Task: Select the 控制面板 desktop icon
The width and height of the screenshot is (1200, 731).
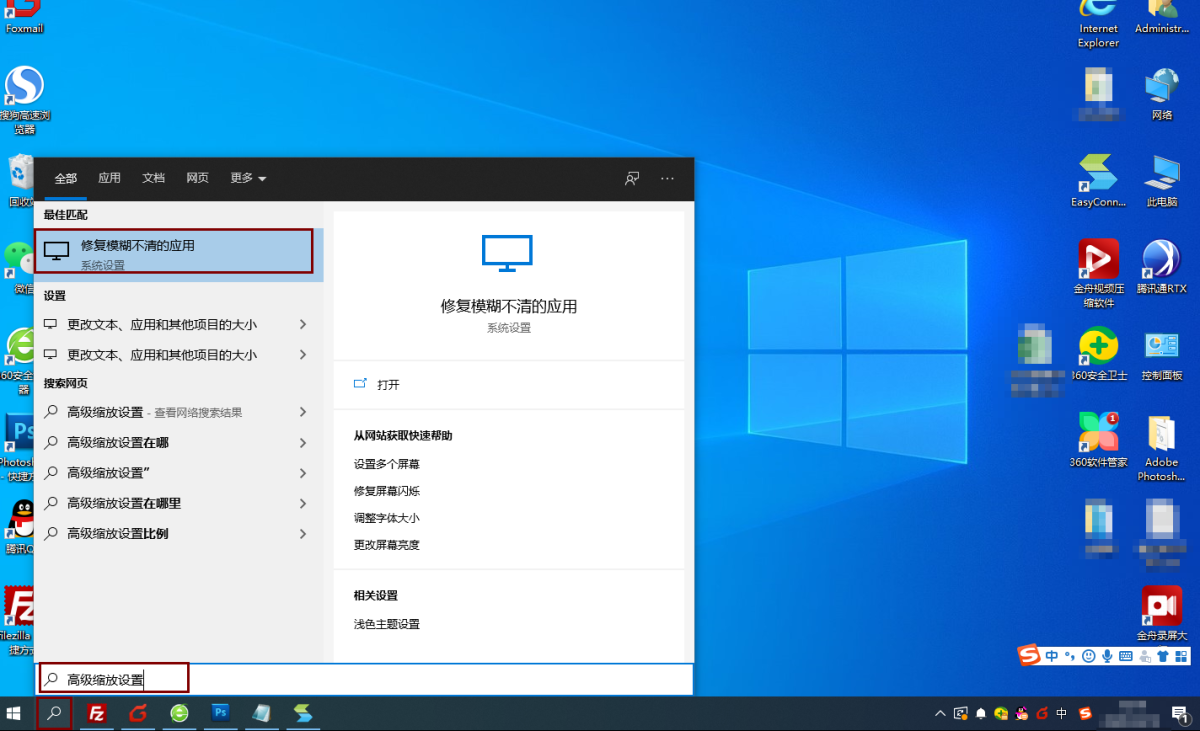Action: [1161, 355]
